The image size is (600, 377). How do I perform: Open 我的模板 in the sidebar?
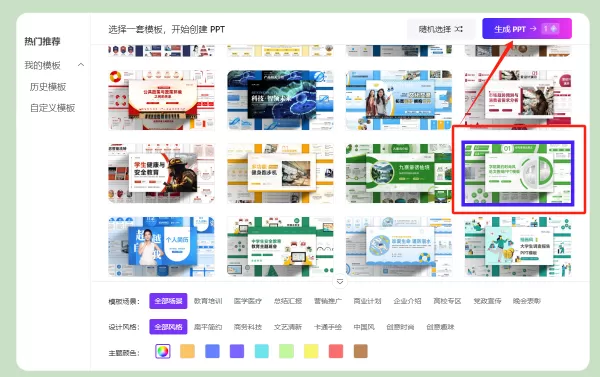pyautogui.click(x=42, y=65)
